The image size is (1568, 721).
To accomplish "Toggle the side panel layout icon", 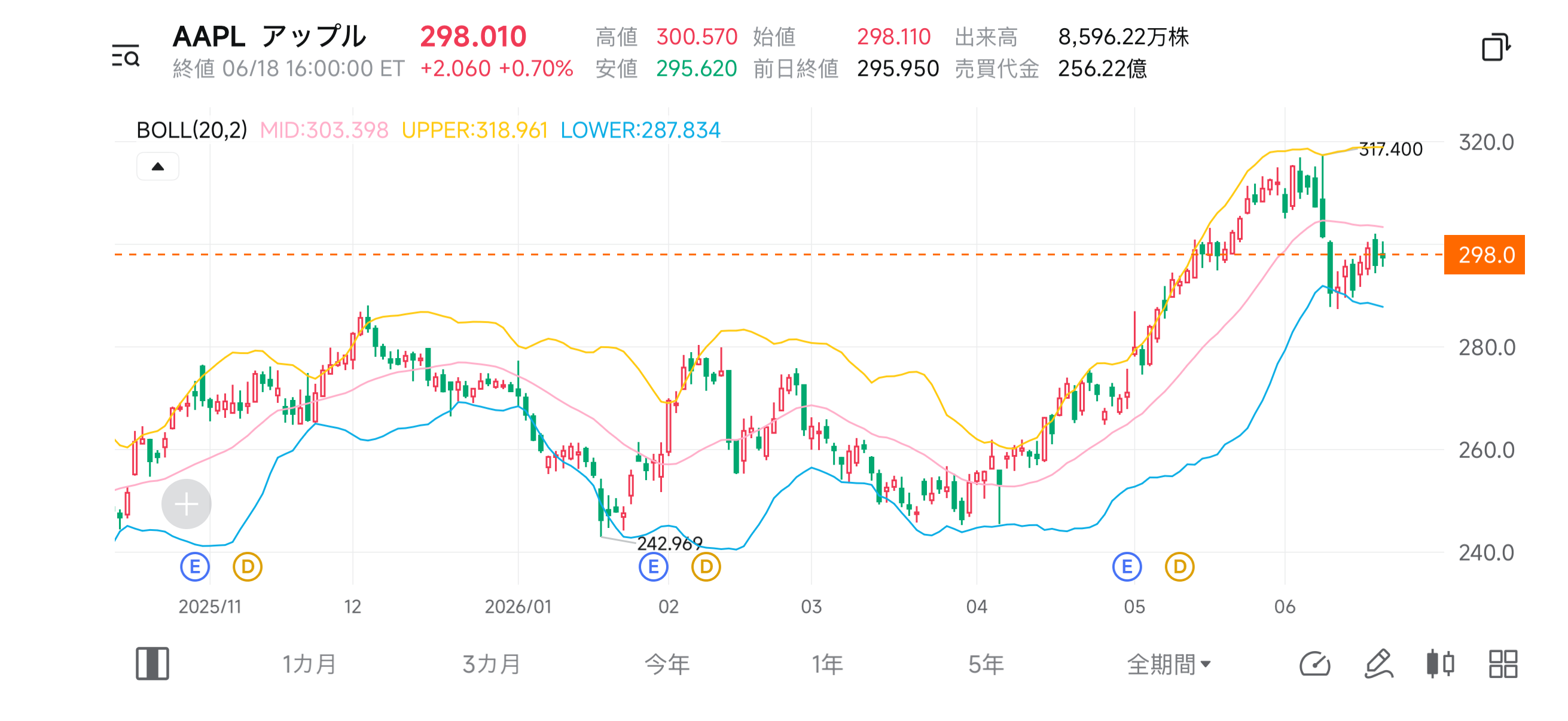I will coord(152,663).
